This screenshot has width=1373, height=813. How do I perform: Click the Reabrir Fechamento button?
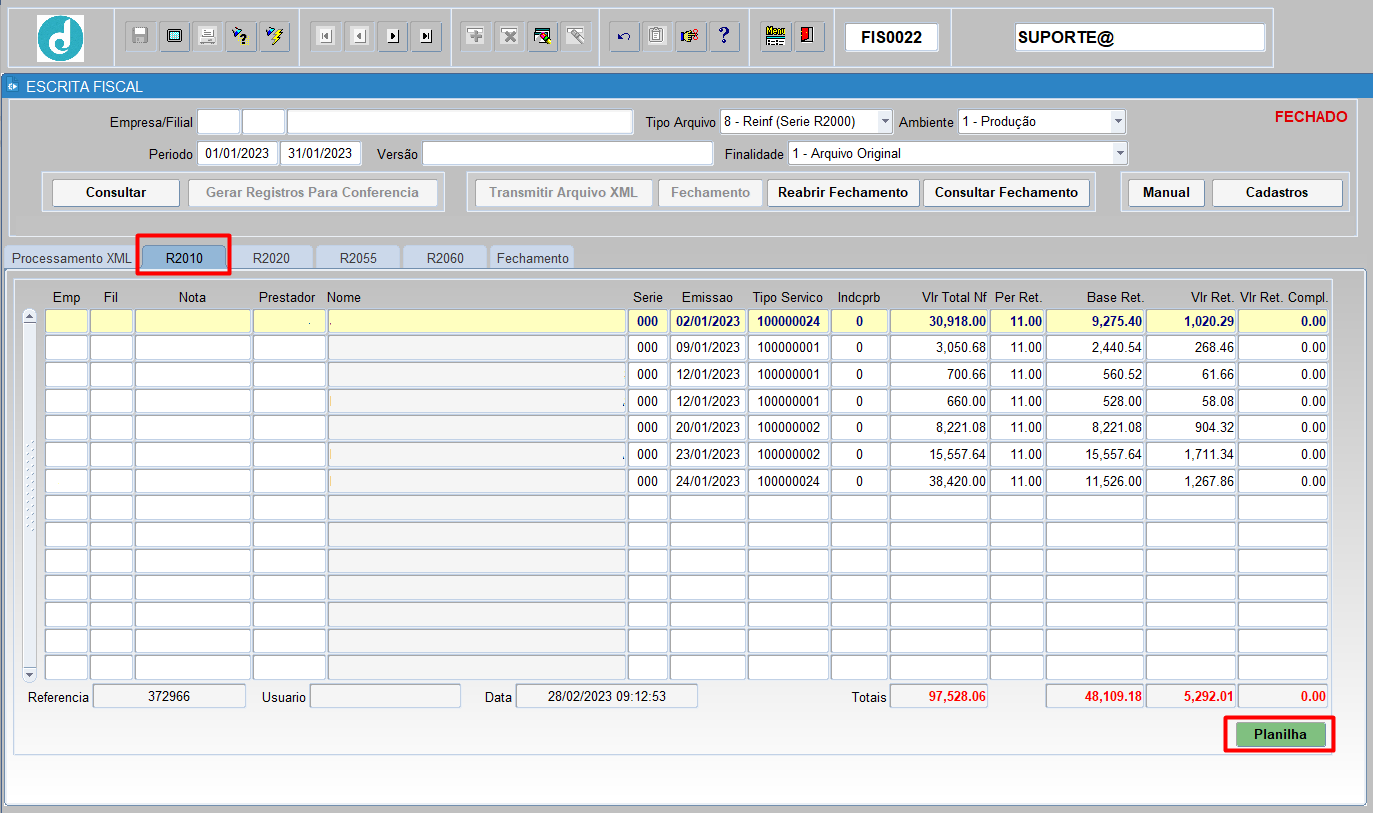843,193
